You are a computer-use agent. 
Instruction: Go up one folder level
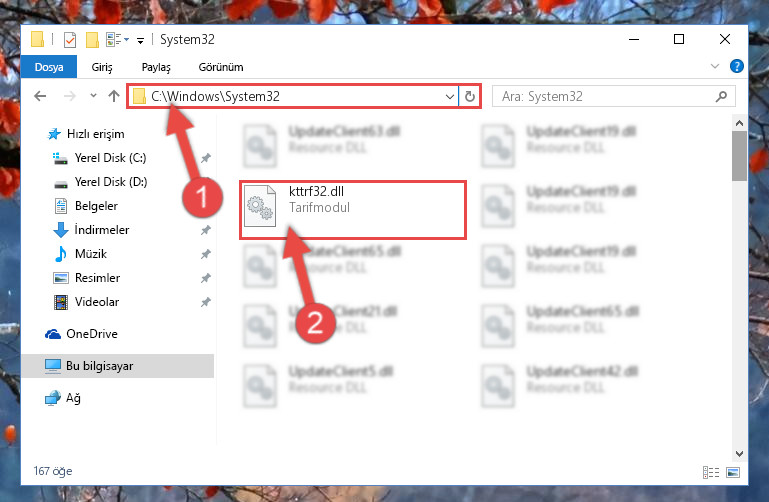pos(114,96)
